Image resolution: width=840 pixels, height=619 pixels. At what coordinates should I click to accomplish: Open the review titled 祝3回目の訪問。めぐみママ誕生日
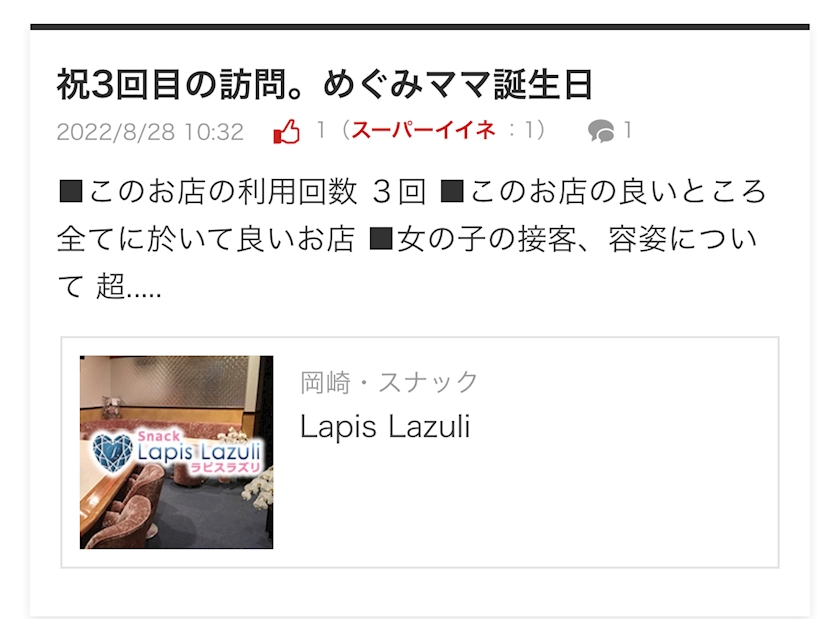point(325,85)
